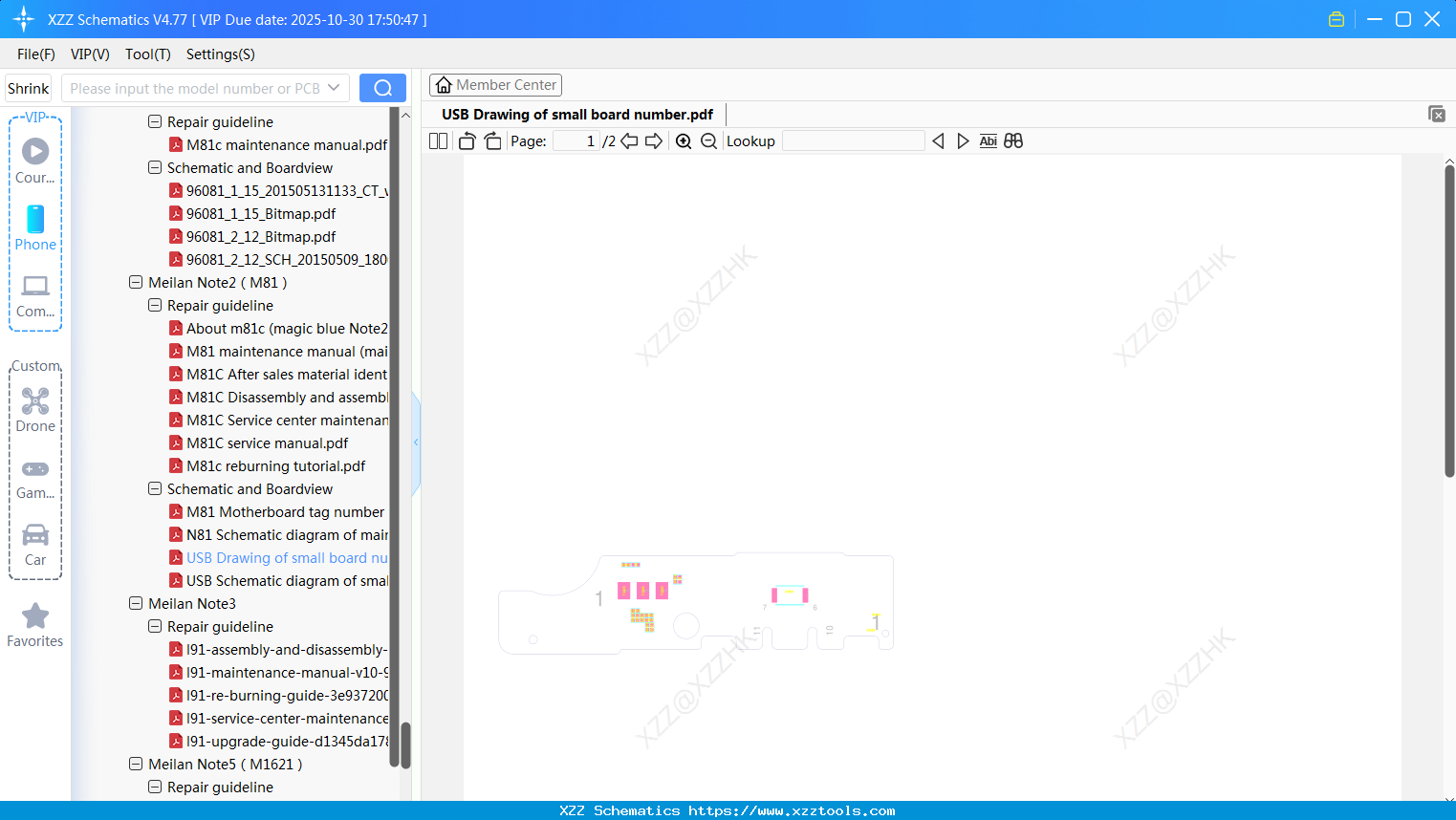Screen dimensions: 1456x820
Task: Collapse the Meilan Note3 node
Action: (x=136, y=603)
